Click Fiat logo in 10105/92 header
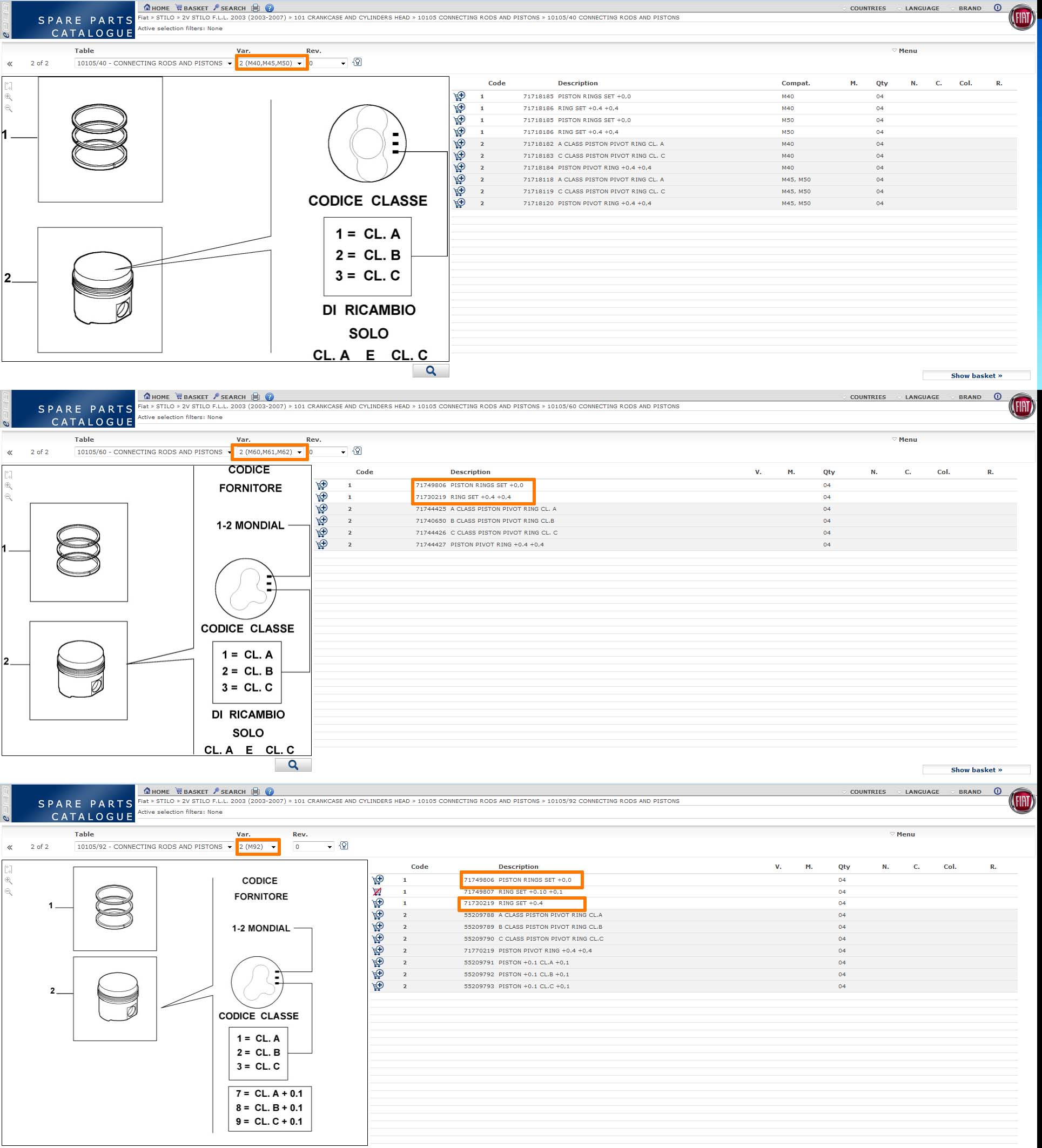Screen dimensions: 1042x1148 click(1021, 801)
